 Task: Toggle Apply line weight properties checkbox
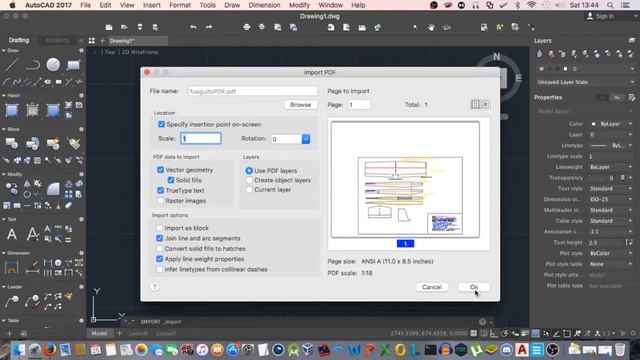[x=160, y=259]
